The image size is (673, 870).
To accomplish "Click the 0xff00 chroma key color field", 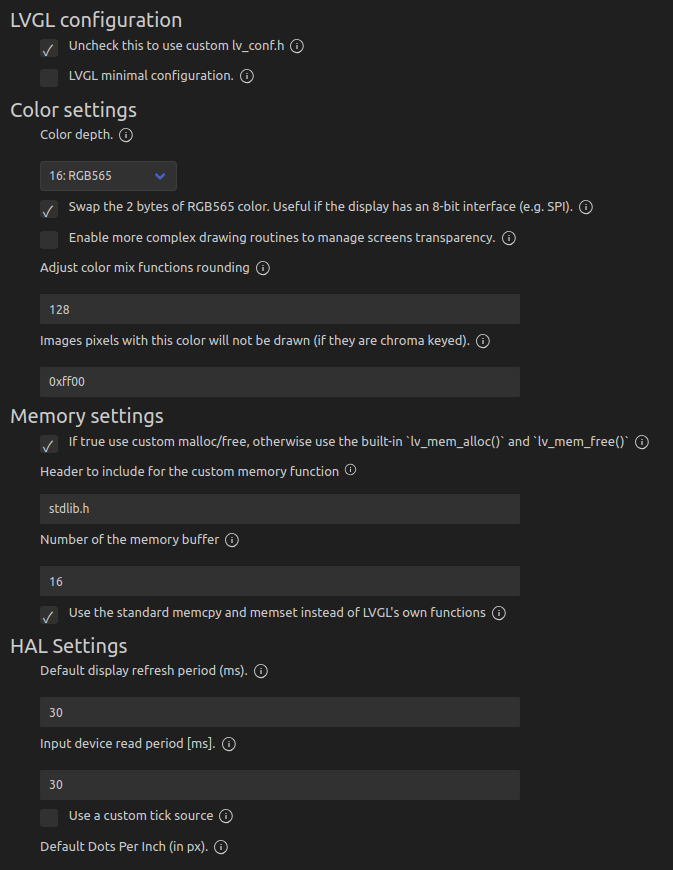I will pyautogui.click(x=280, y=382).
